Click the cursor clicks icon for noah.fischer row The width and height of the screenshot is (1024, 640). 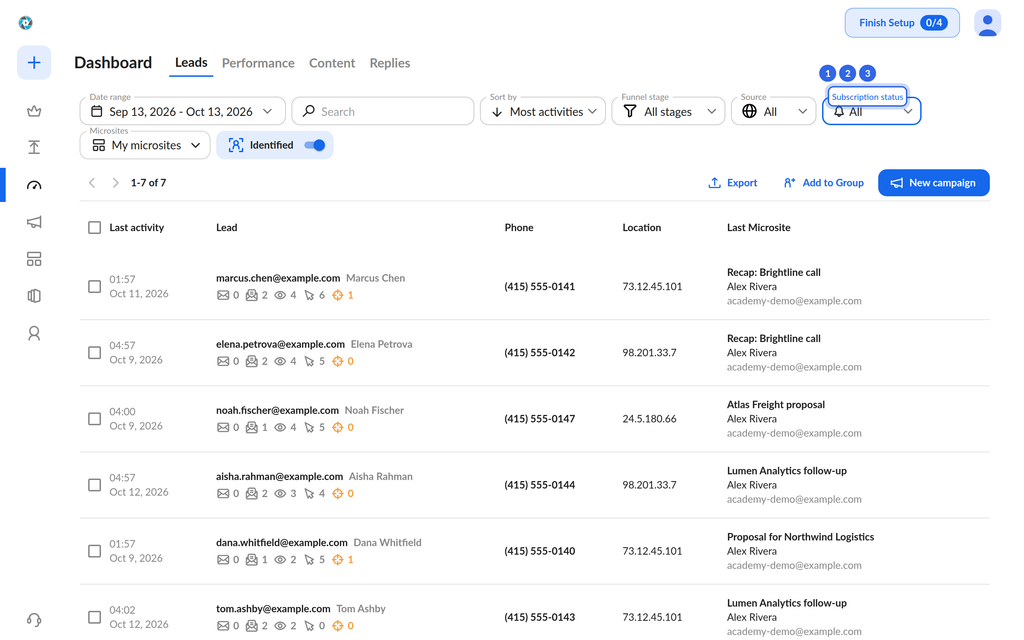309,427
